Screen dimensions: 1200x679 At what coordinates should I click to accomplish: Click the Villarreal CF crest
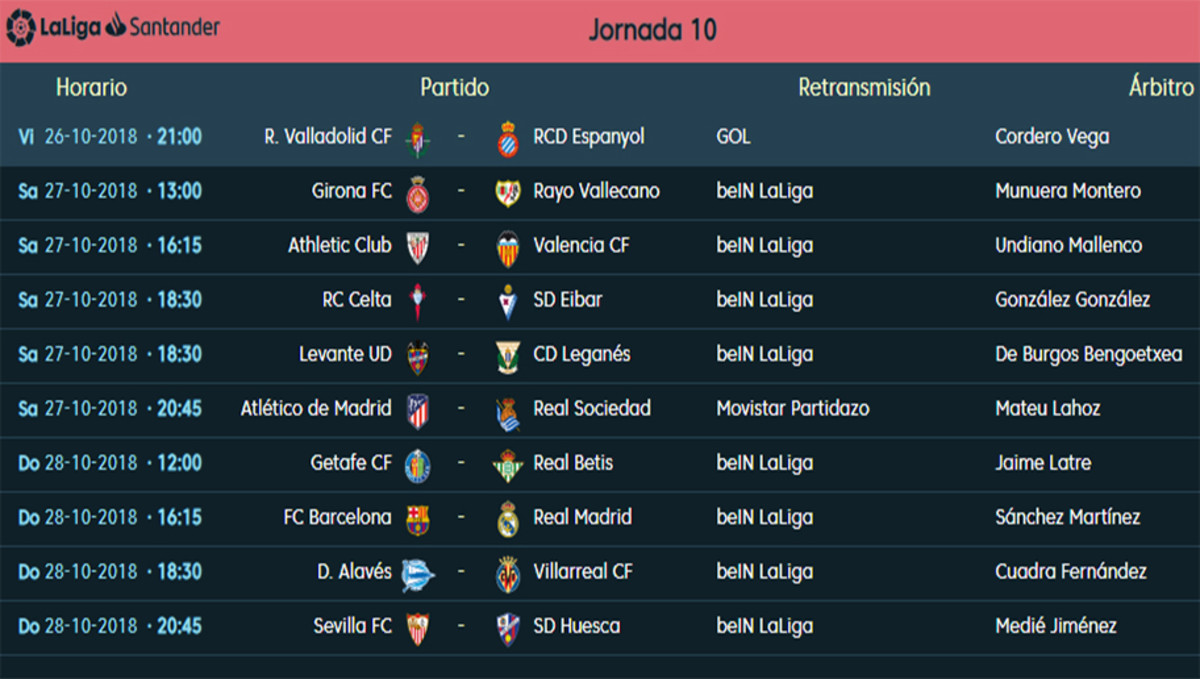[508, 573]
